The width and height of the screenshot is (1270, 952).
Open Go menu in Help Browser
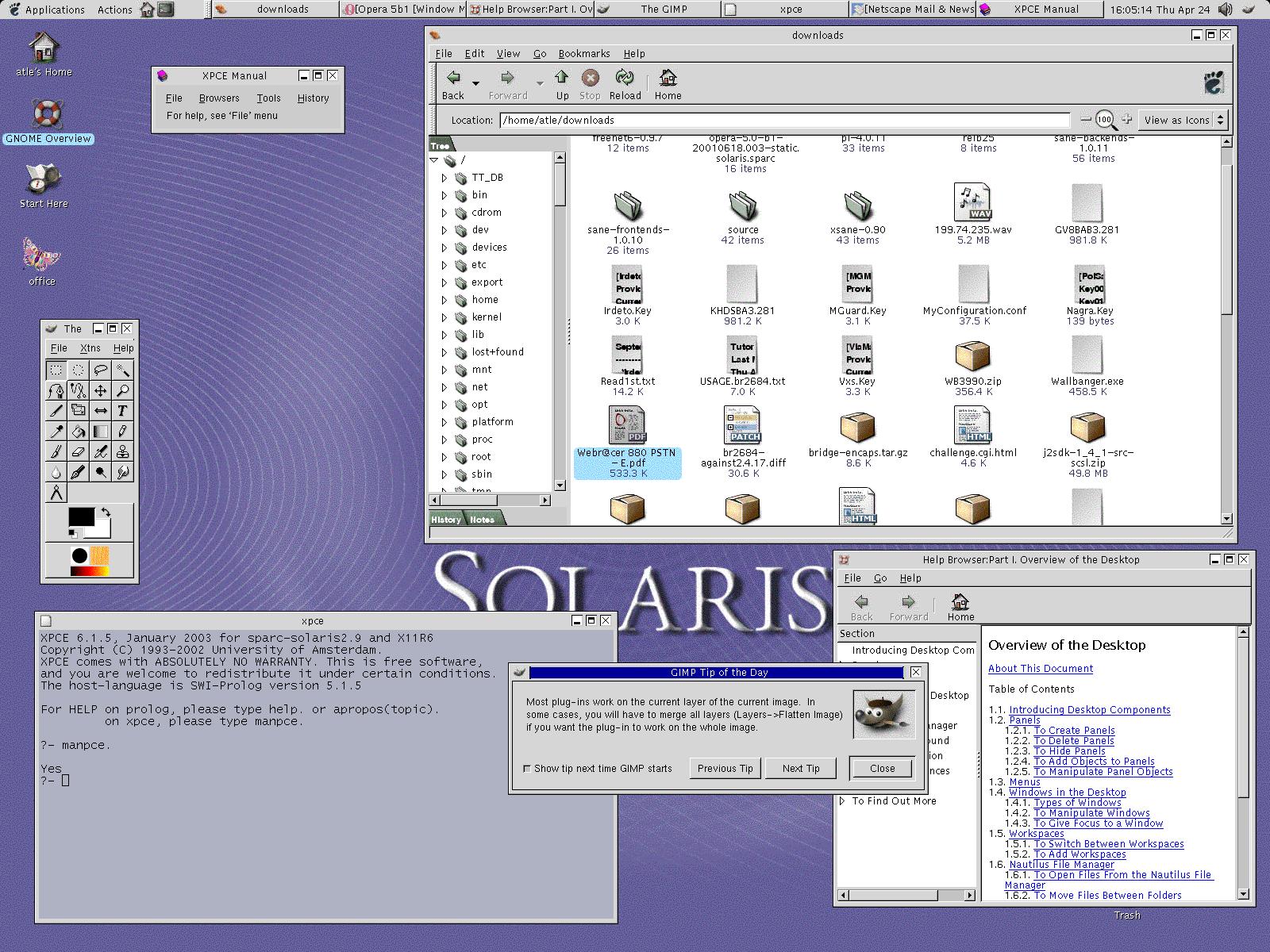click(880, 578)
